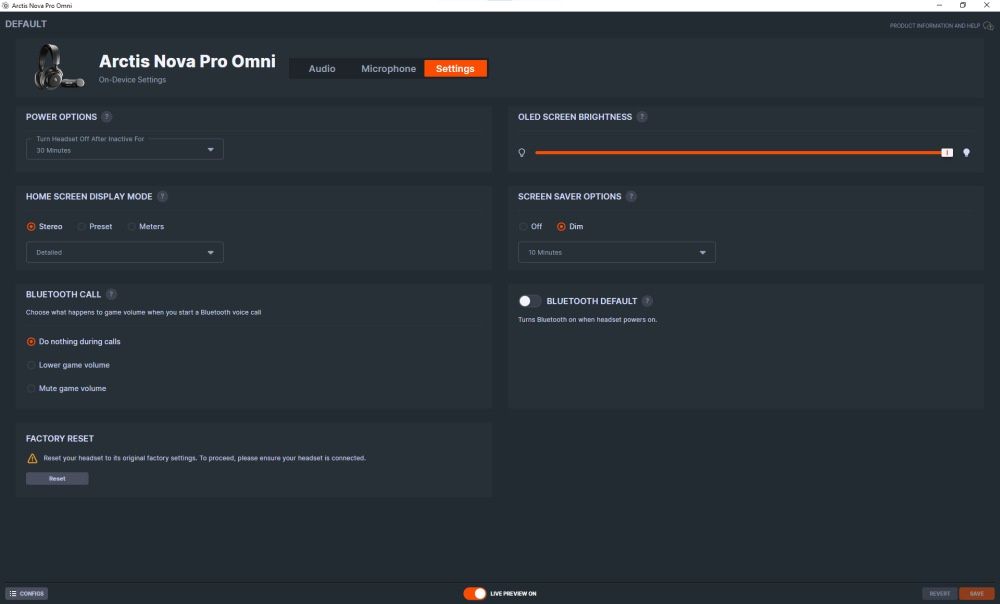Click the bright lightbulb brightness icon
Screen dimensions: 1000x604
click(966, 152)
